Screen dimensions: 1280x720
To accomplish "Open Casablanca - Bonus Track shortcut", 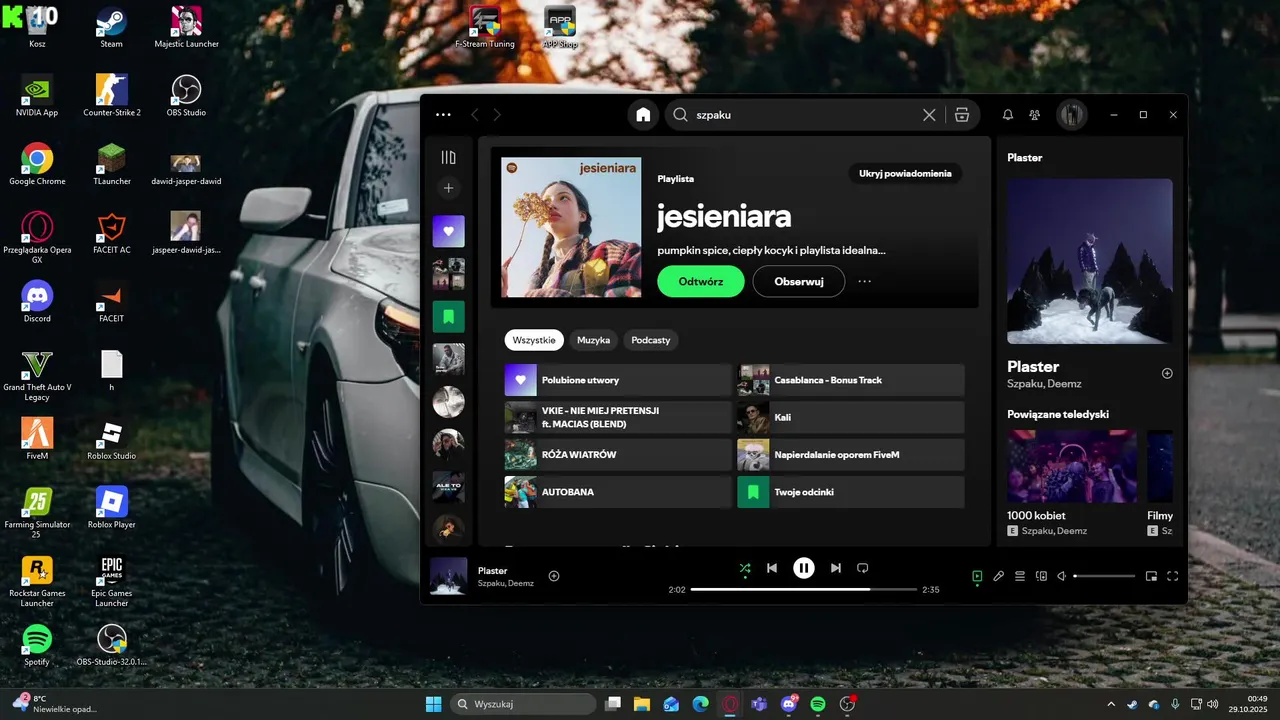I will 851,380.
